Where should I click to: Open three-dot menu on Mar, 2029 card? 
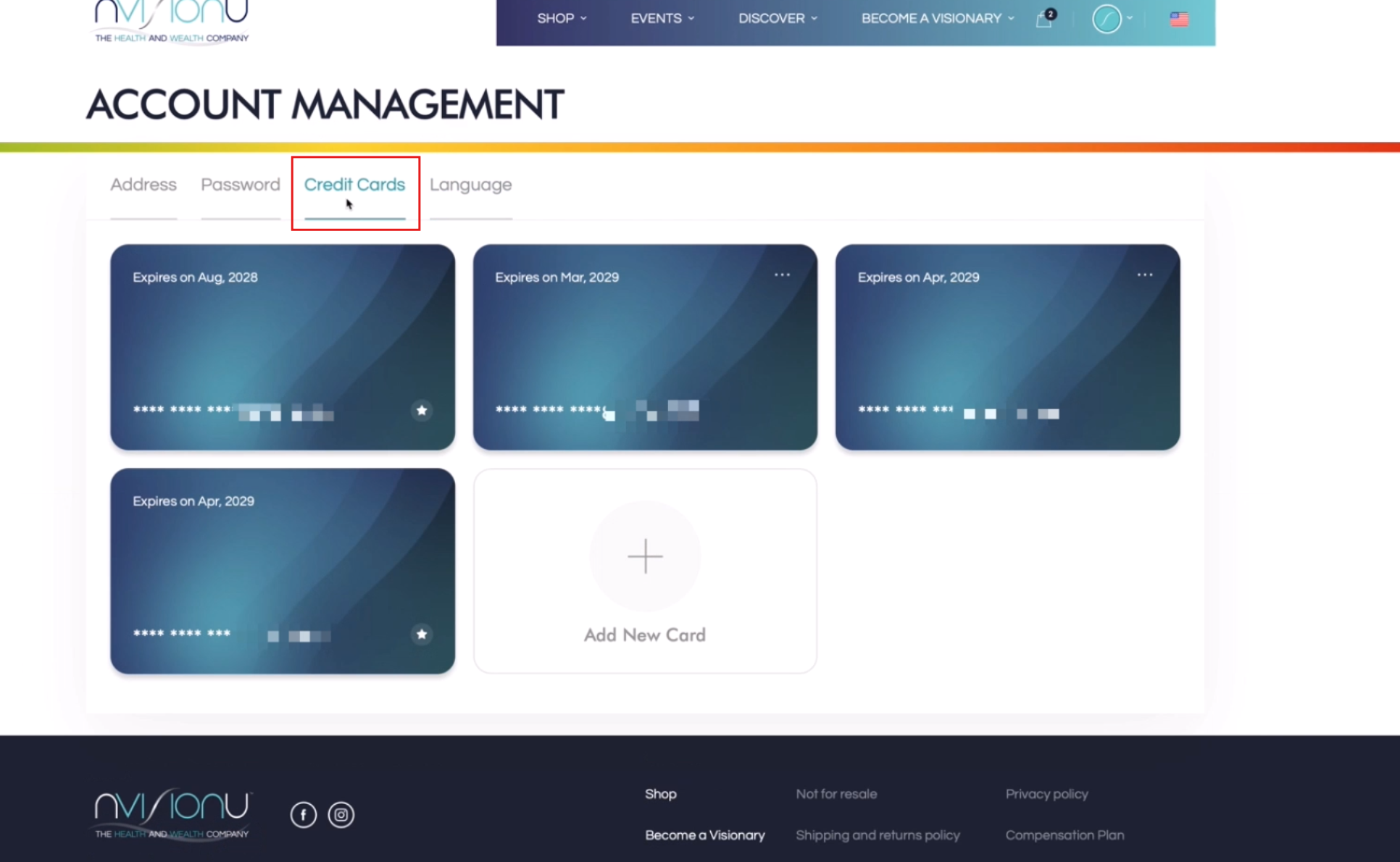[782, 275]
